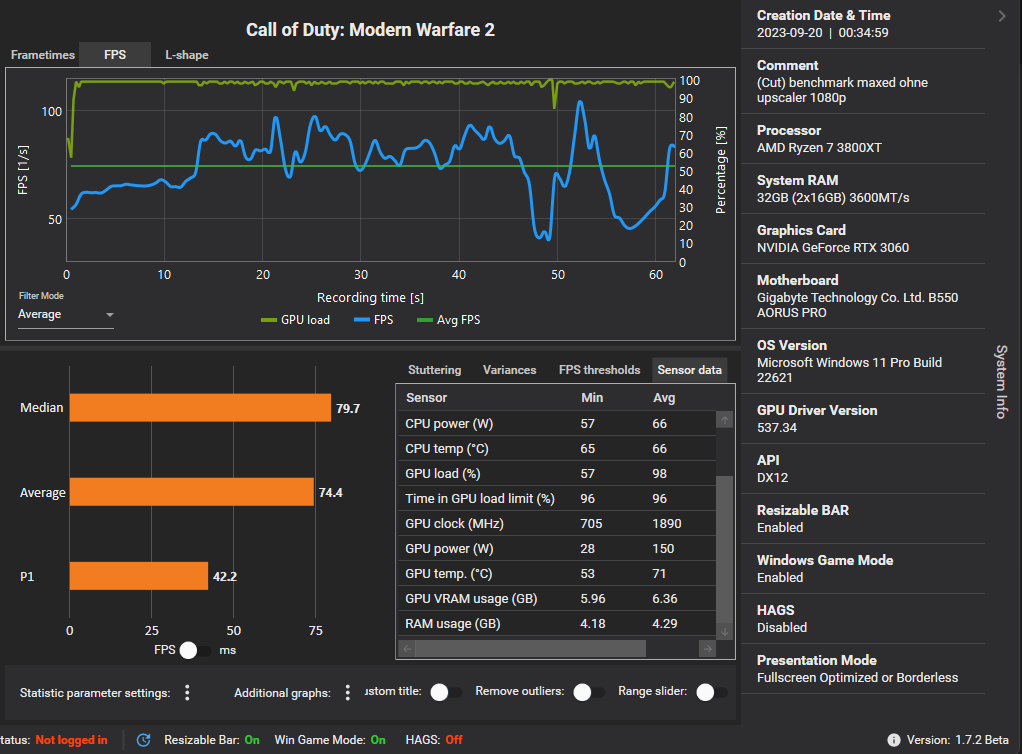Switch to the Frametimes tab
This screenshot has width=1022, height=754.
[x=42, y=55]
